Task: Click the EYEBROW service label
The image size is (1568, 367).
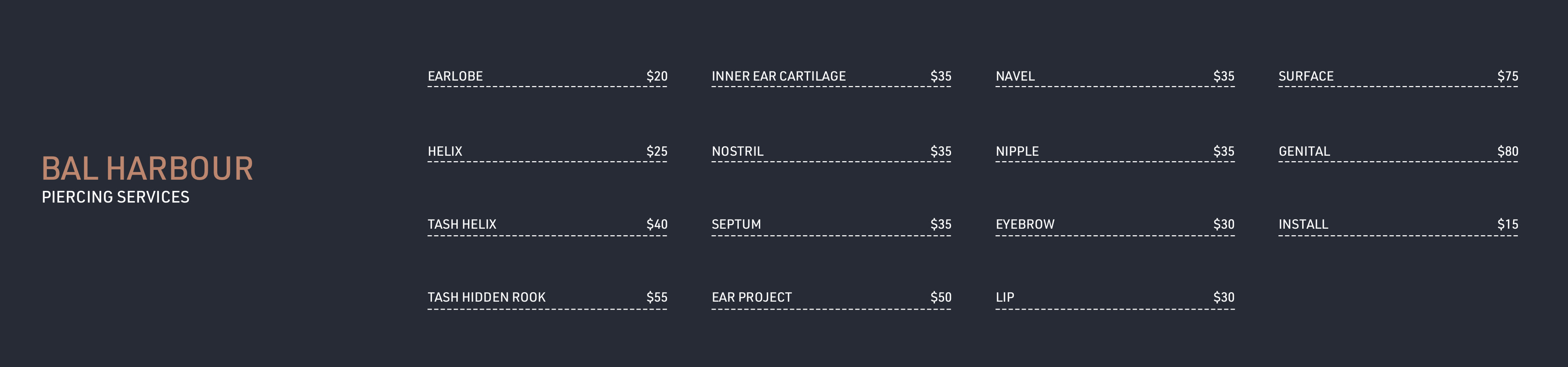Action: point(1025,224)
